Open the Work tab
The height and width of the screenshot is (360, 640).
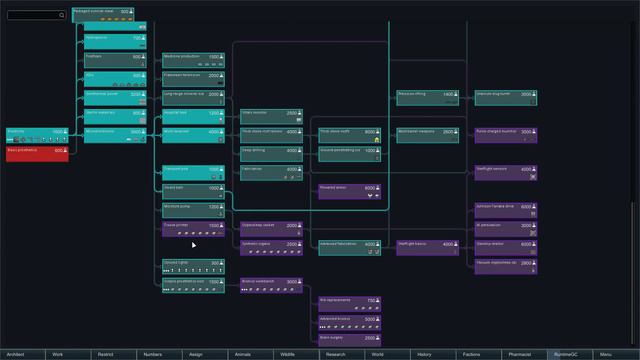click(x=68, y=355)
